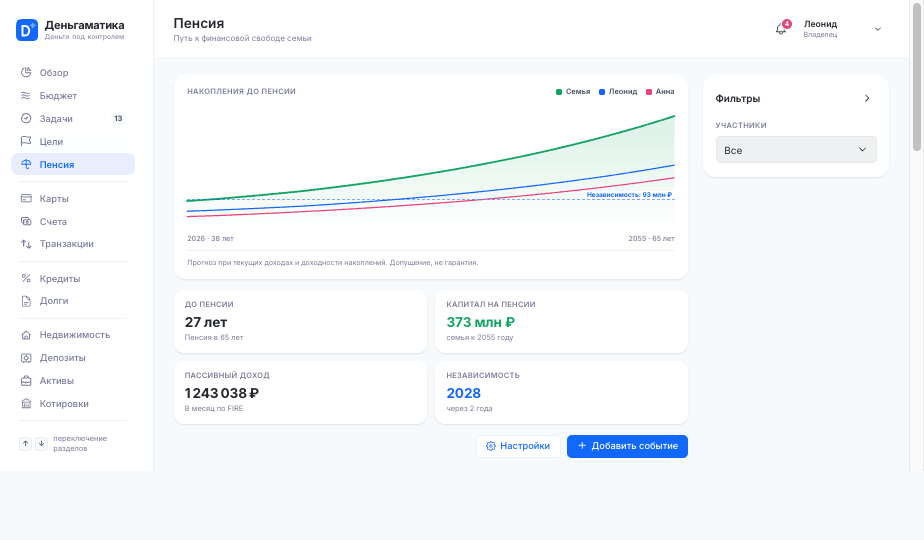Open the Недвижимость link in sidebar
Viewport: 924px width, 540px height.
point(73,335)
